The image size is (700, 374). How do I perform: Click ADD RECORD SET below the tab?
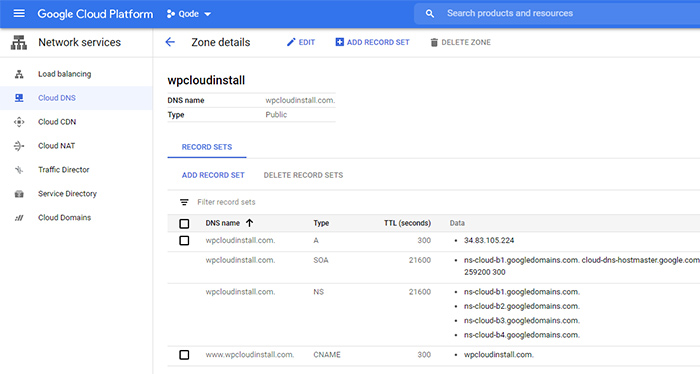click(213, 175)
